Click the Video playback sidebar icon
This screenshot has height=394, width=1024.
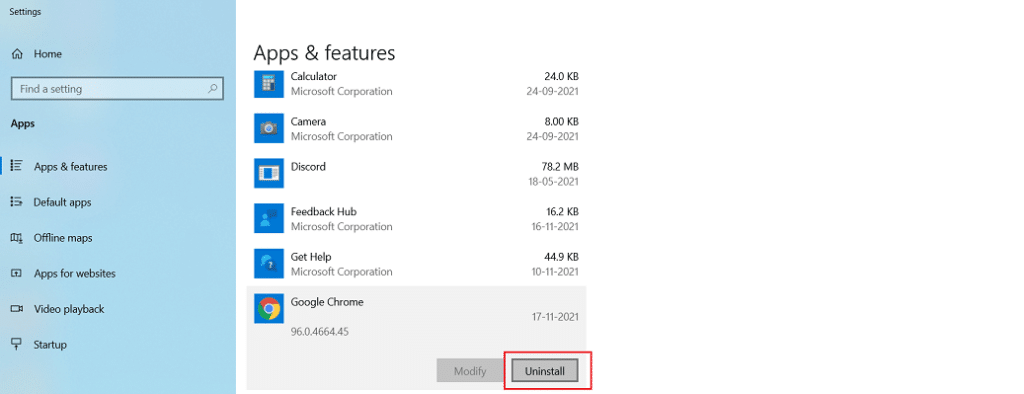[17, 309]
